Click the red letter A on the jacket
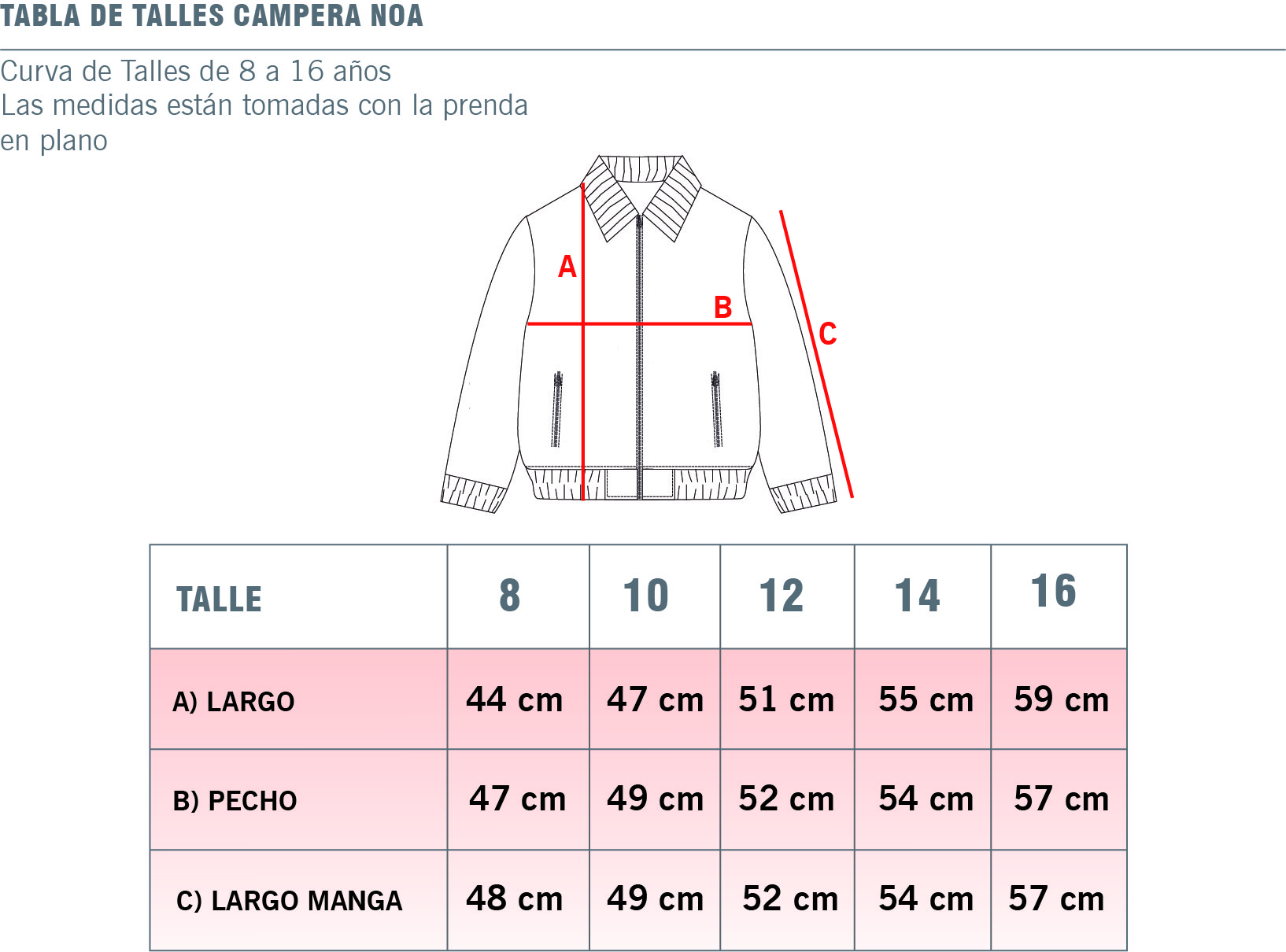Screen dimensions: 1286x952 [567, 268]
